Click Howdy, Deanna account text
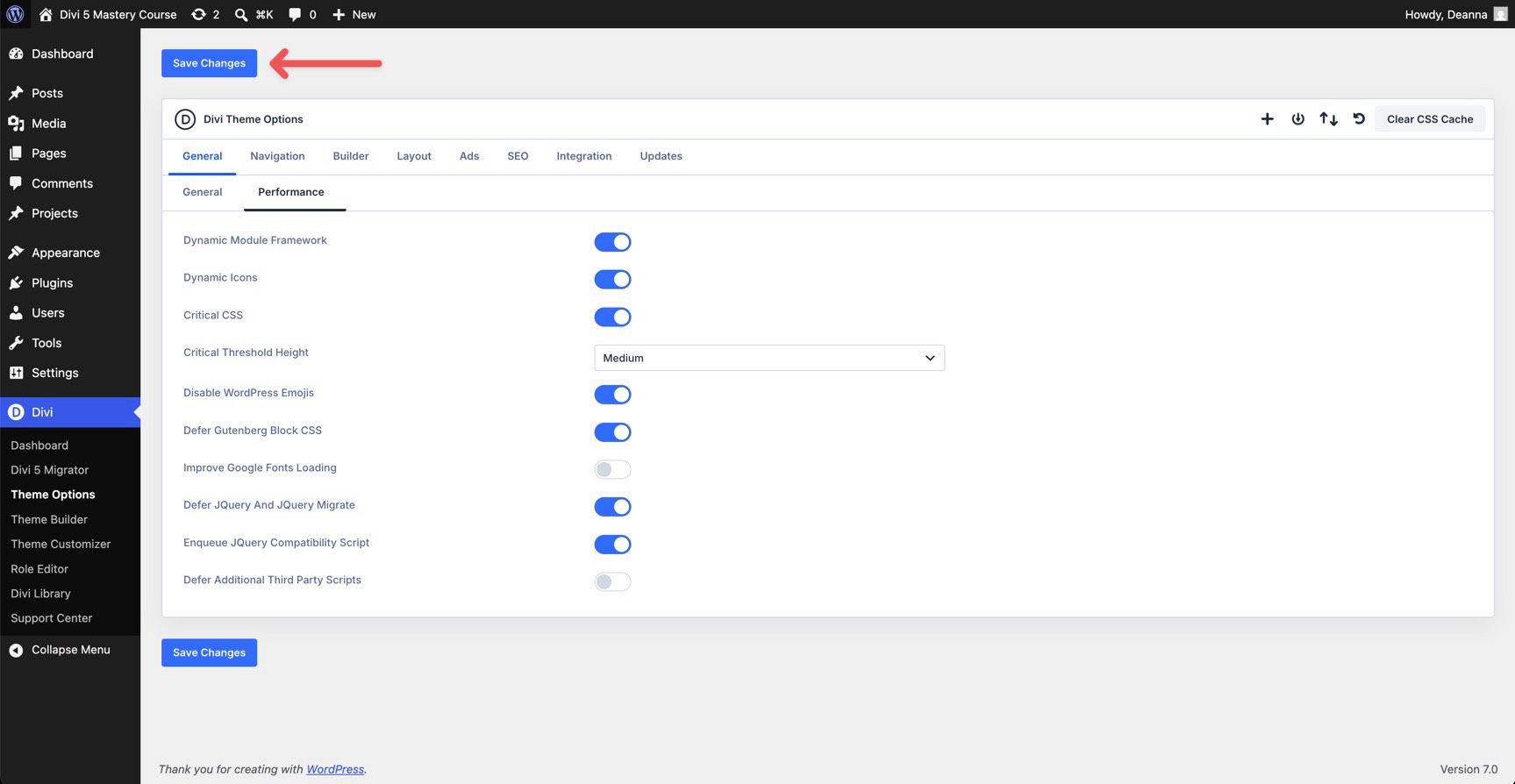 [1446, 14]
